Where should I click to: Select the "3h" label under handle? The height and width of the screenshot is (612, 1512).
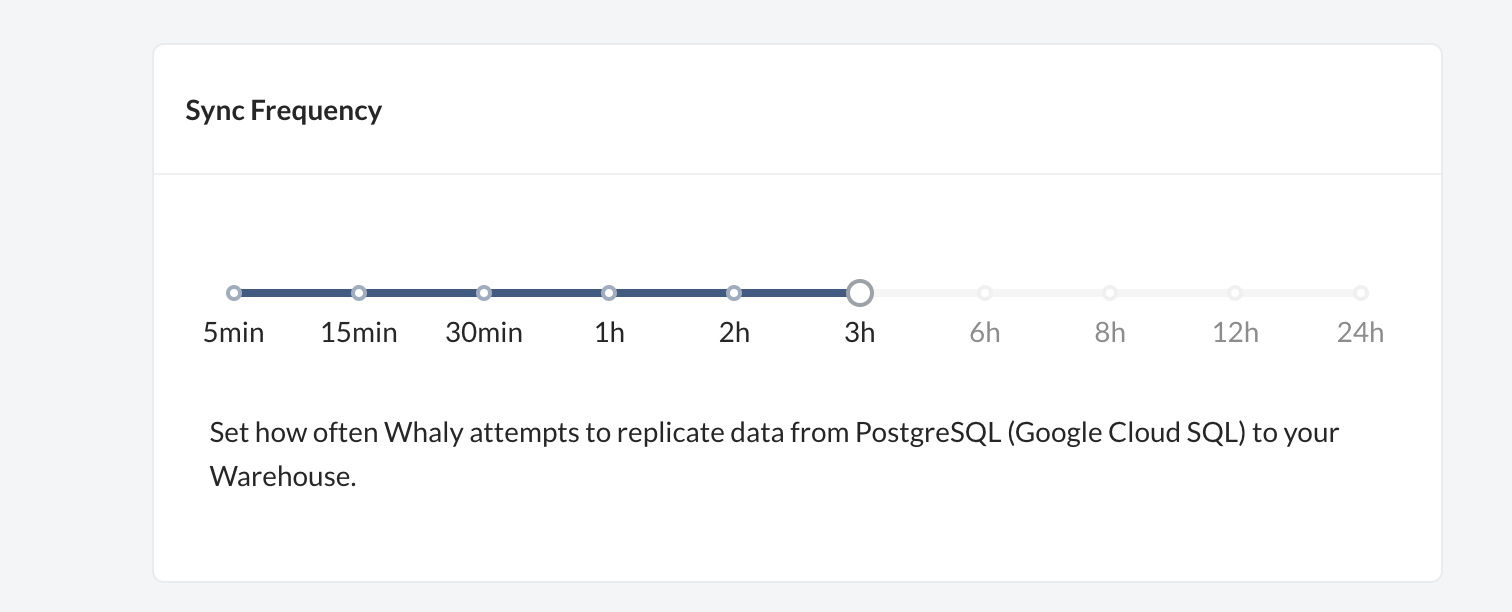859,333
